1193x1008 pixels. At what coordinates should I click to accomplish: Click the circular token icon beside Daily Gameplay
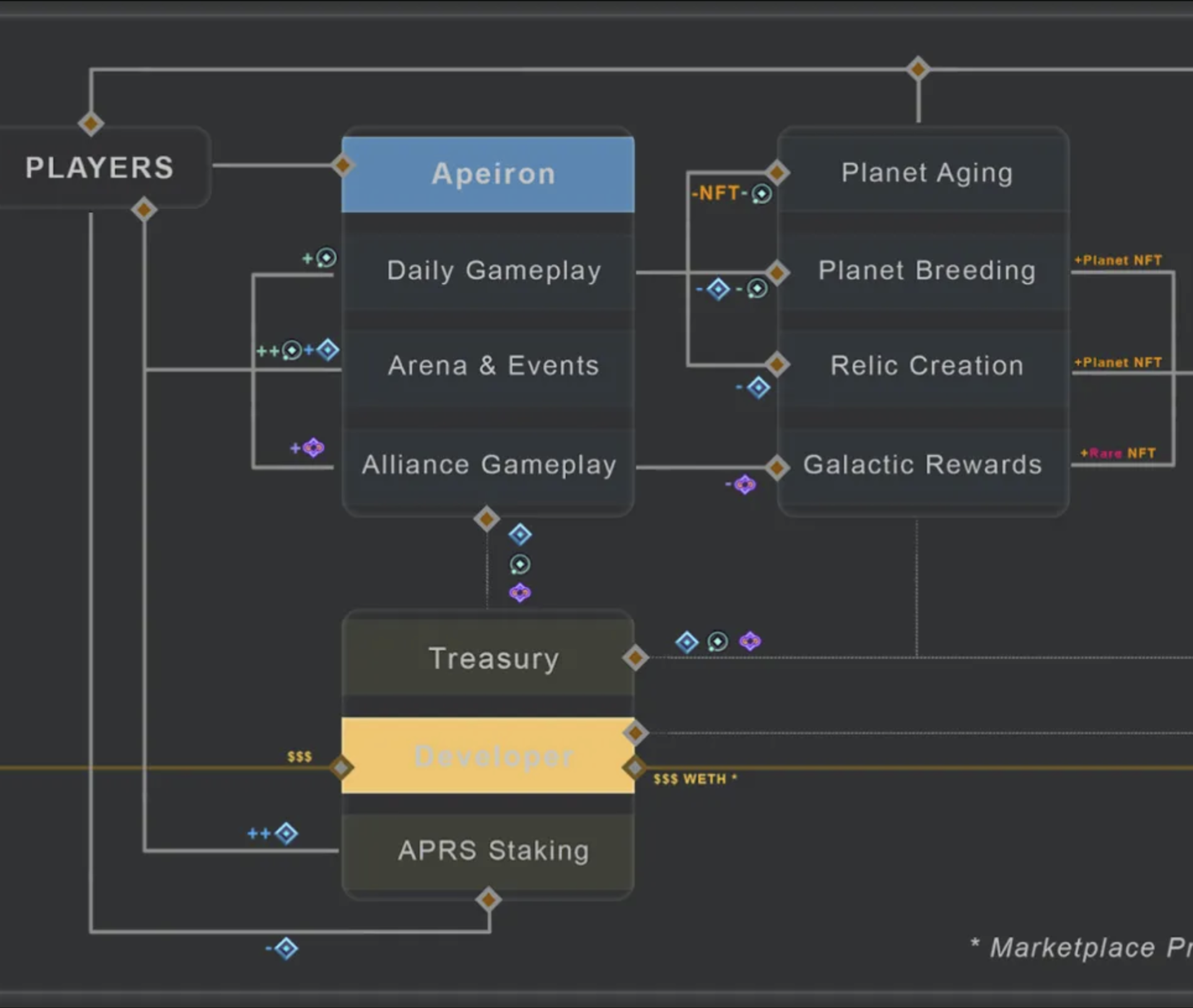coord(326,258)
